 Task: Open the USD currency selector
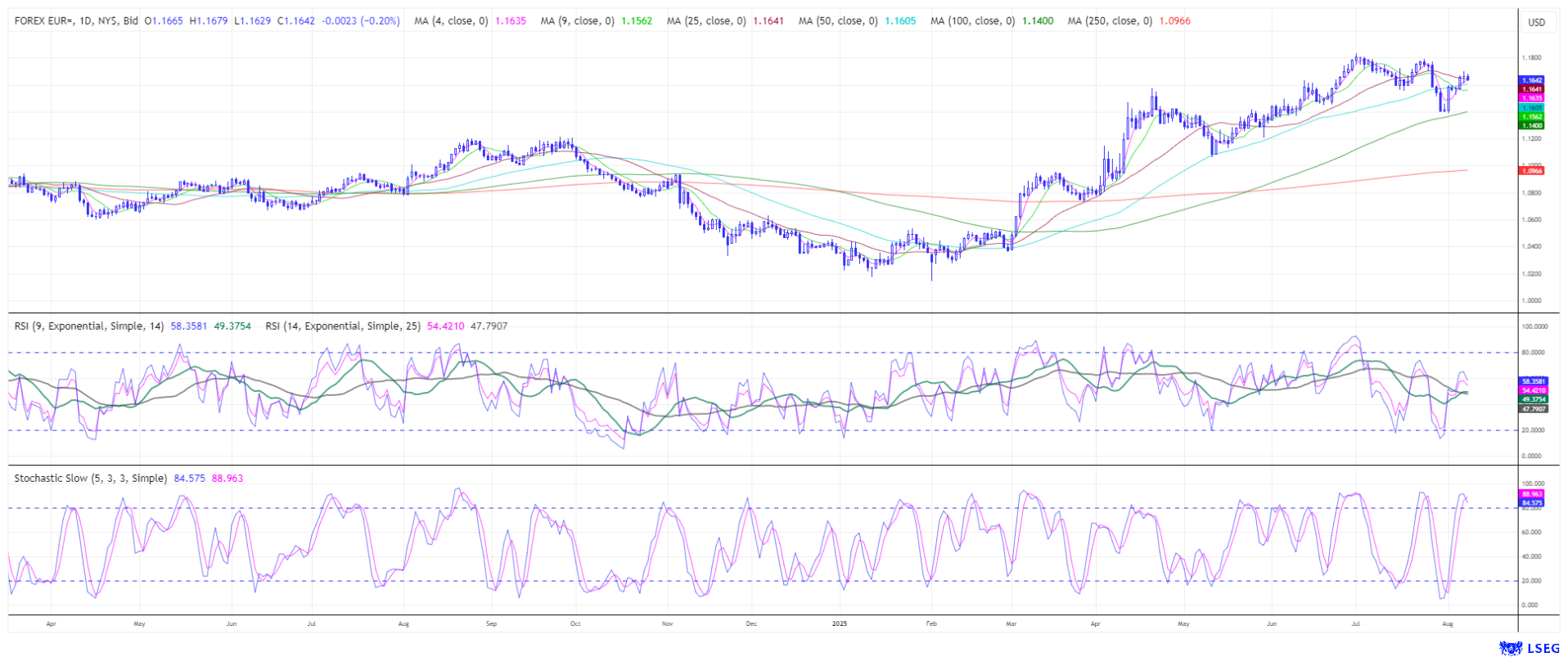point(1536,22)
